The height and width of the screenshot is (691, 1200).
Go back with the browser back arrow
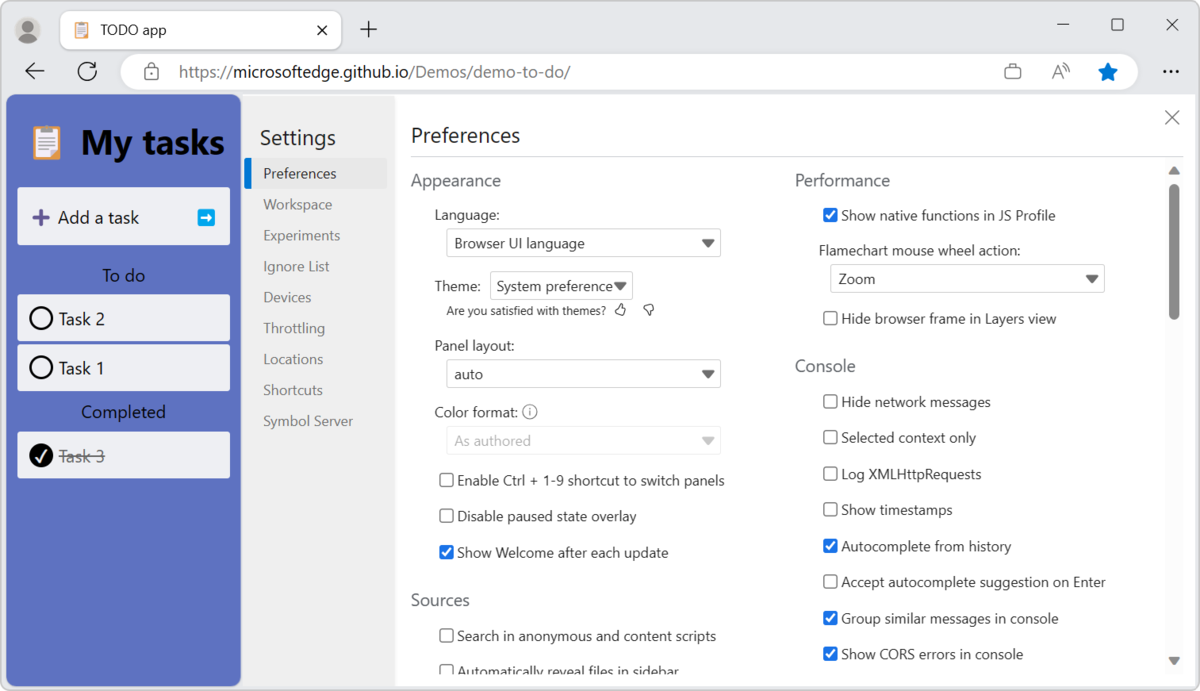click(35, 71)
